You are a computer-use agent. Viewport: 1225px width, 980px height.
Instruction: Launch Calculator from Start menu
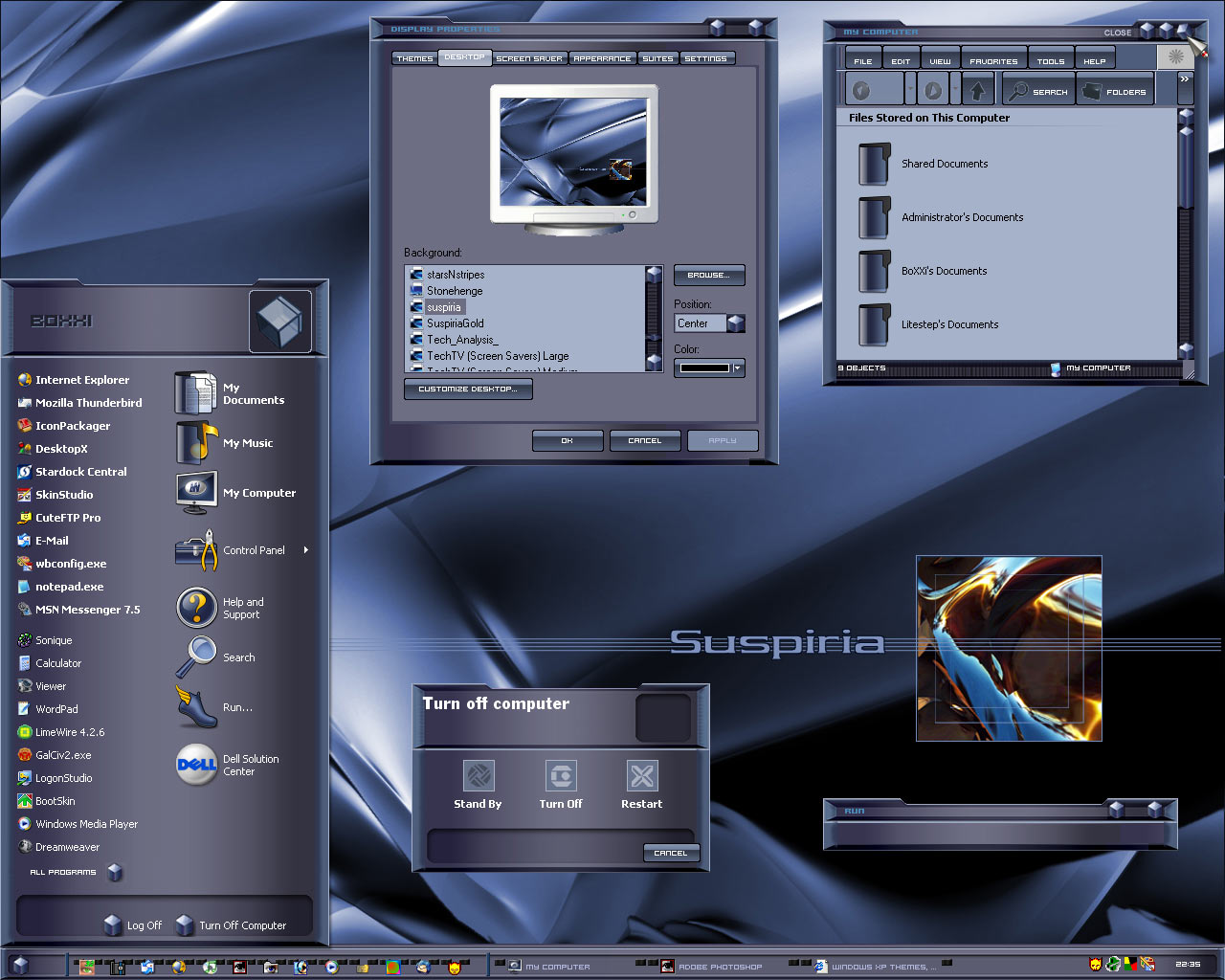point(50,663)
